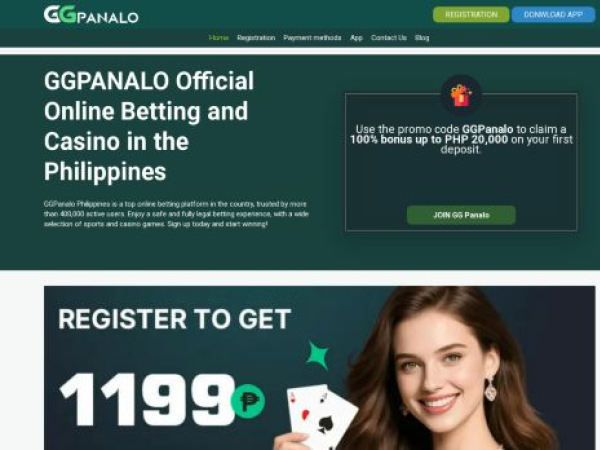
Task: Open the Blog navigation link
Action: [422, 38]
